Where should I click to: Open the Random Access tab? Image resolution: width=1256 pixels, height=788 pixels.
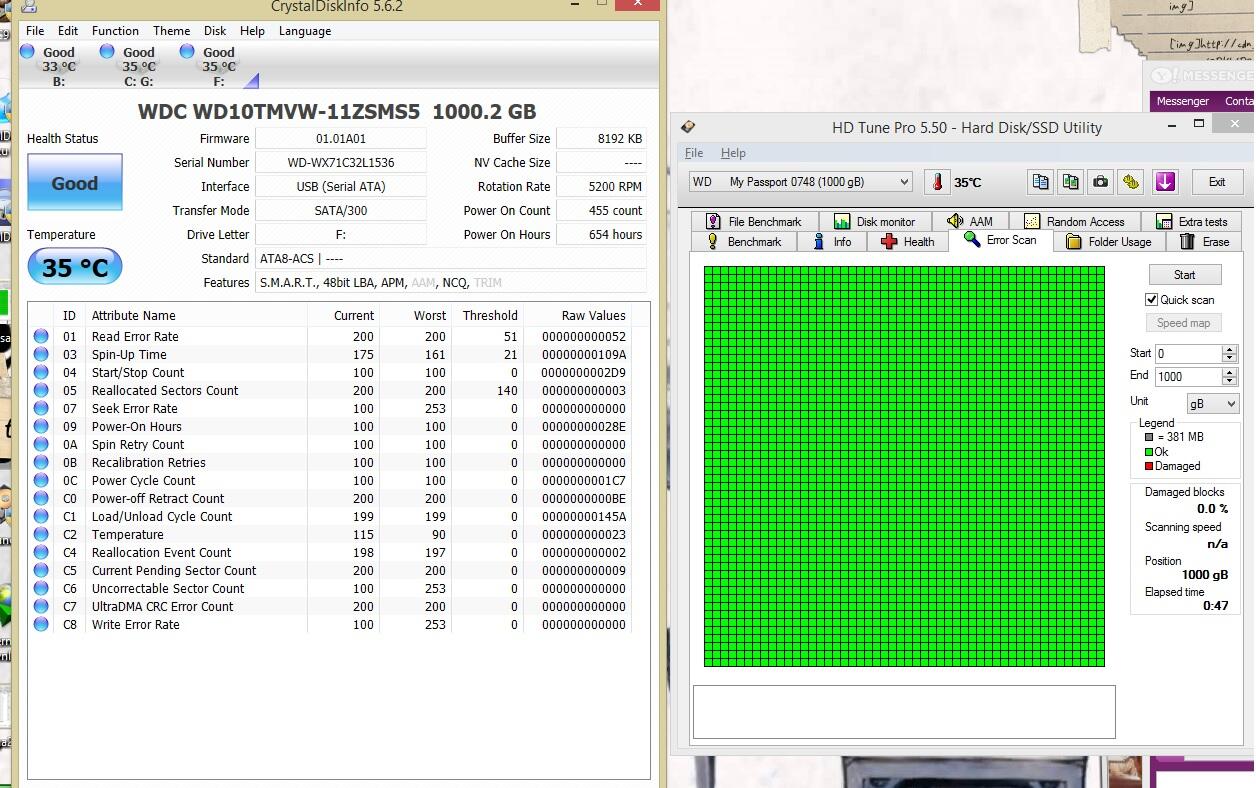(1074, 221)
